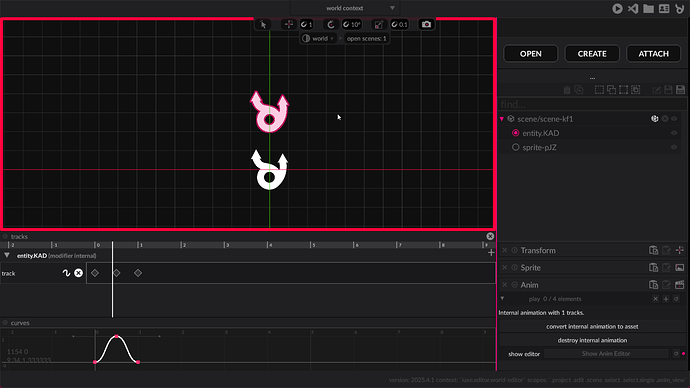Click the camera screenshot icon
The width and height of the screenshot is (690, 388).
(426, 25)
